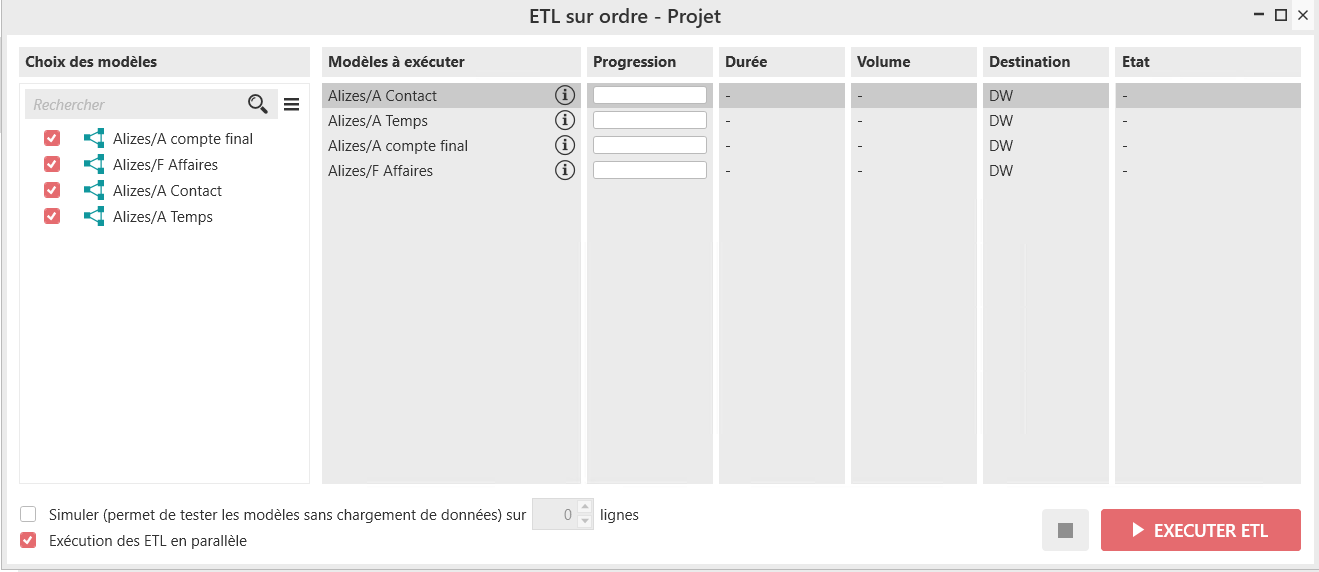Click the stop square button
The image size is (1319, 572).
(x=1065, y=530)
